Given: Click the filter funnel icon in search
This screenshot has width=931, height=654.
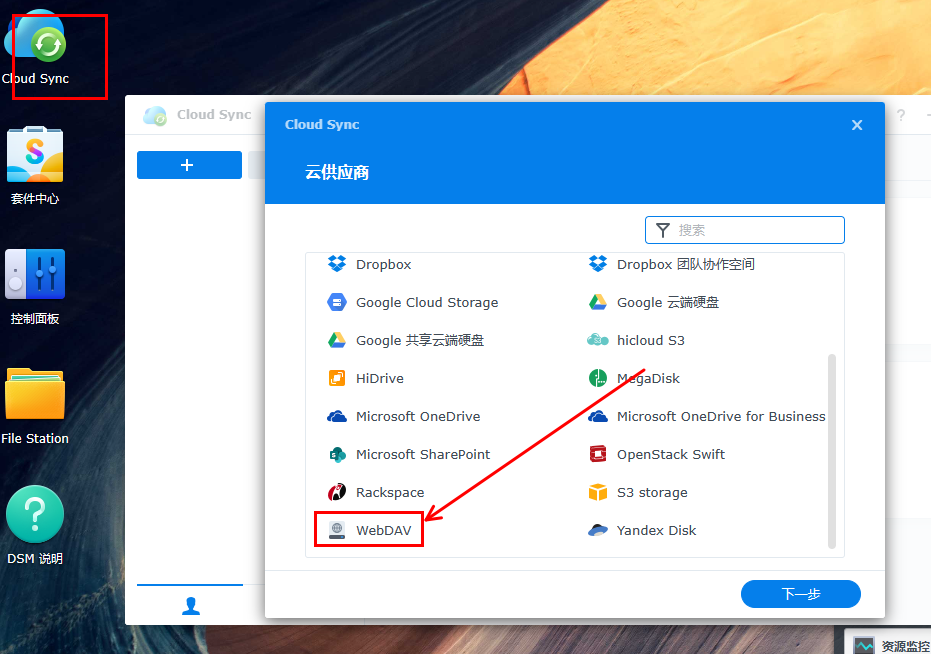Looking at the screenshot, I should pos(663,230).
